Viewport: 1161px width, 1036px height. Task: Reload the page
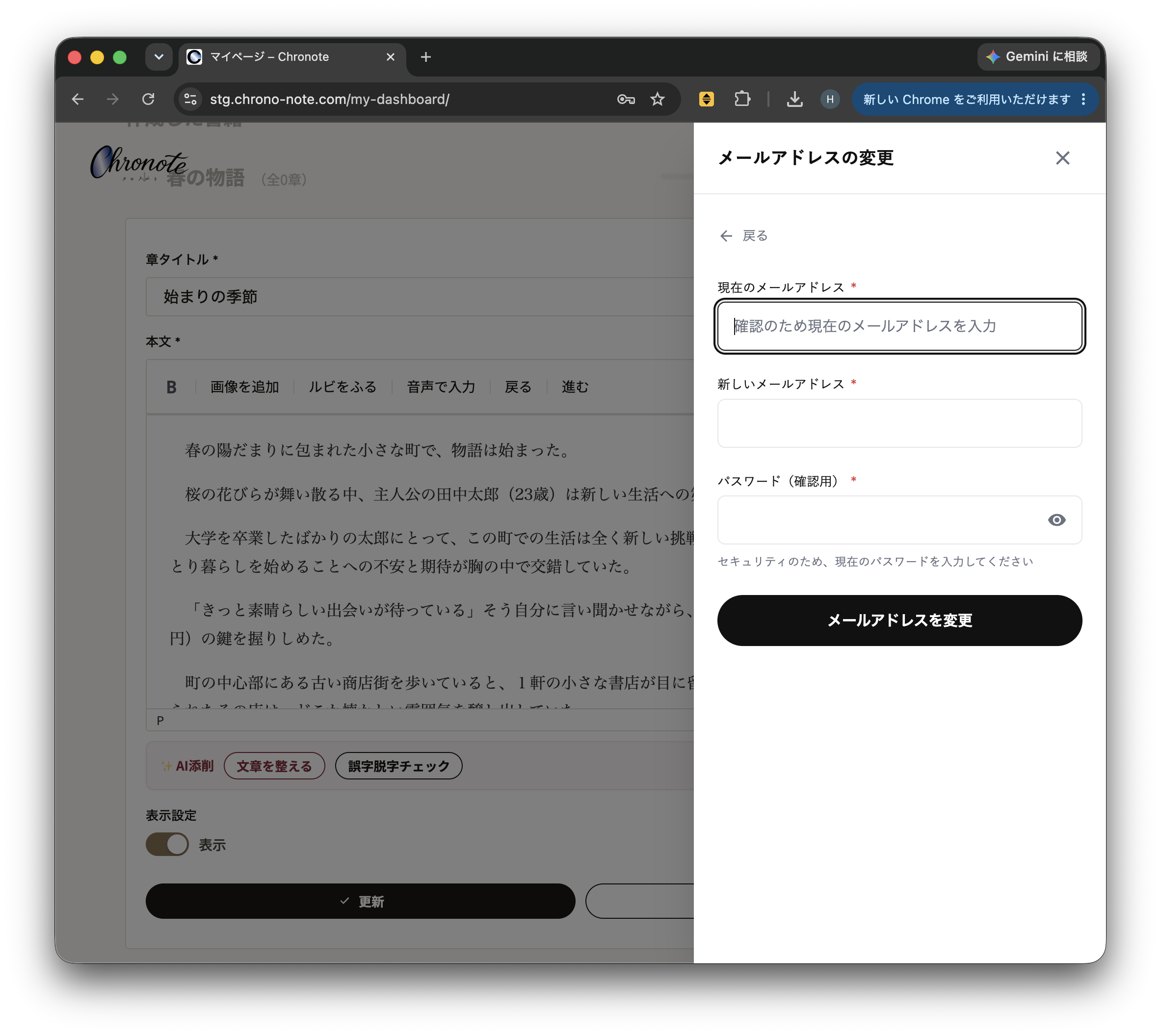148,99
